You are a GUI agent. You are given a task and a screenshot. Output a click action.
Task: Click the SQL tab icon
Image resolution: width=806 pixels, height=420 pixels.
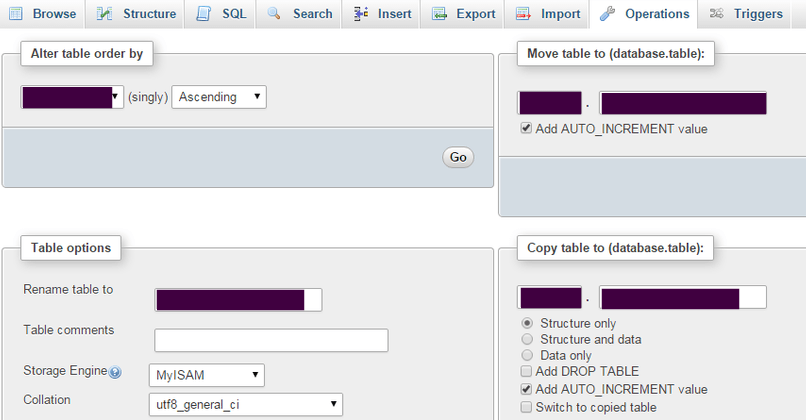tap(204, 14)
